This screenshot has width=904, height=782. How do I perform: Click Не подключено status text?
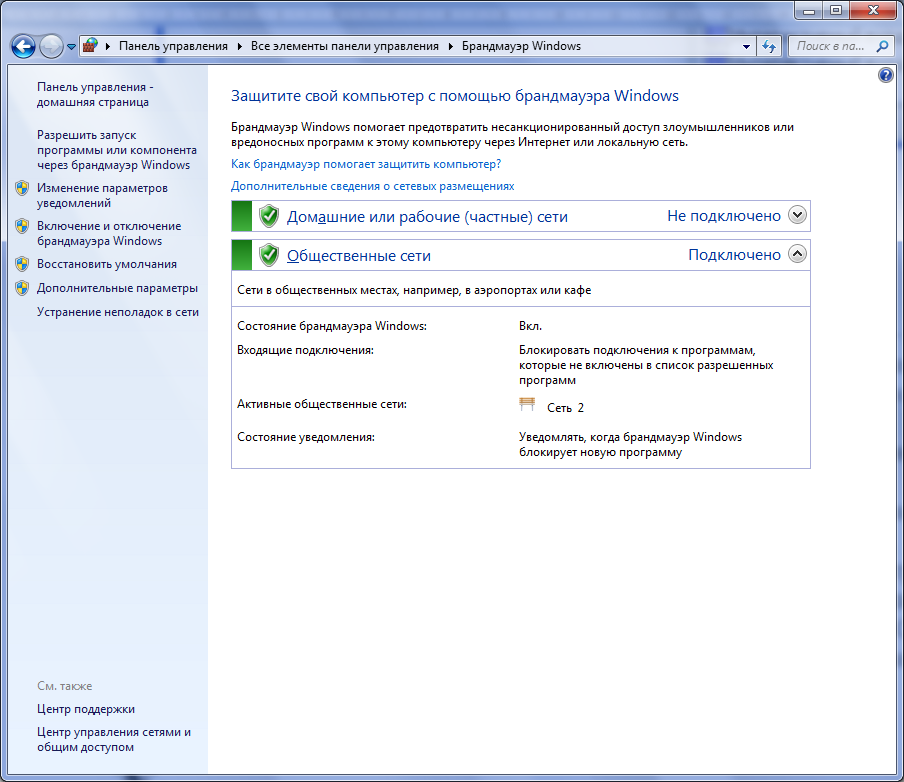(x=724, y=216)
